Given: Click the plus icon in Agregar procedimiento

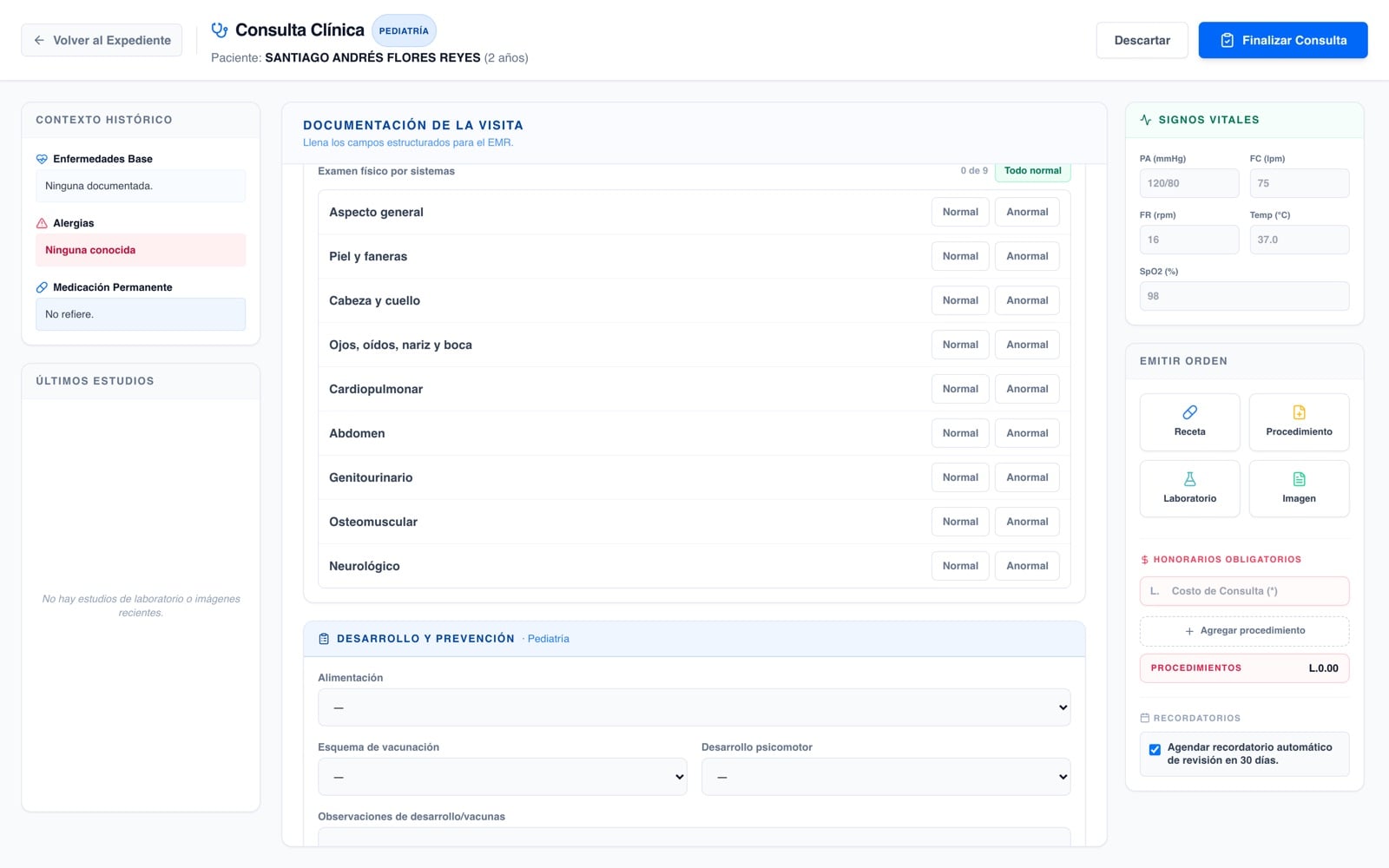Looking at the screenshot, I should (x=1189, y=631).
